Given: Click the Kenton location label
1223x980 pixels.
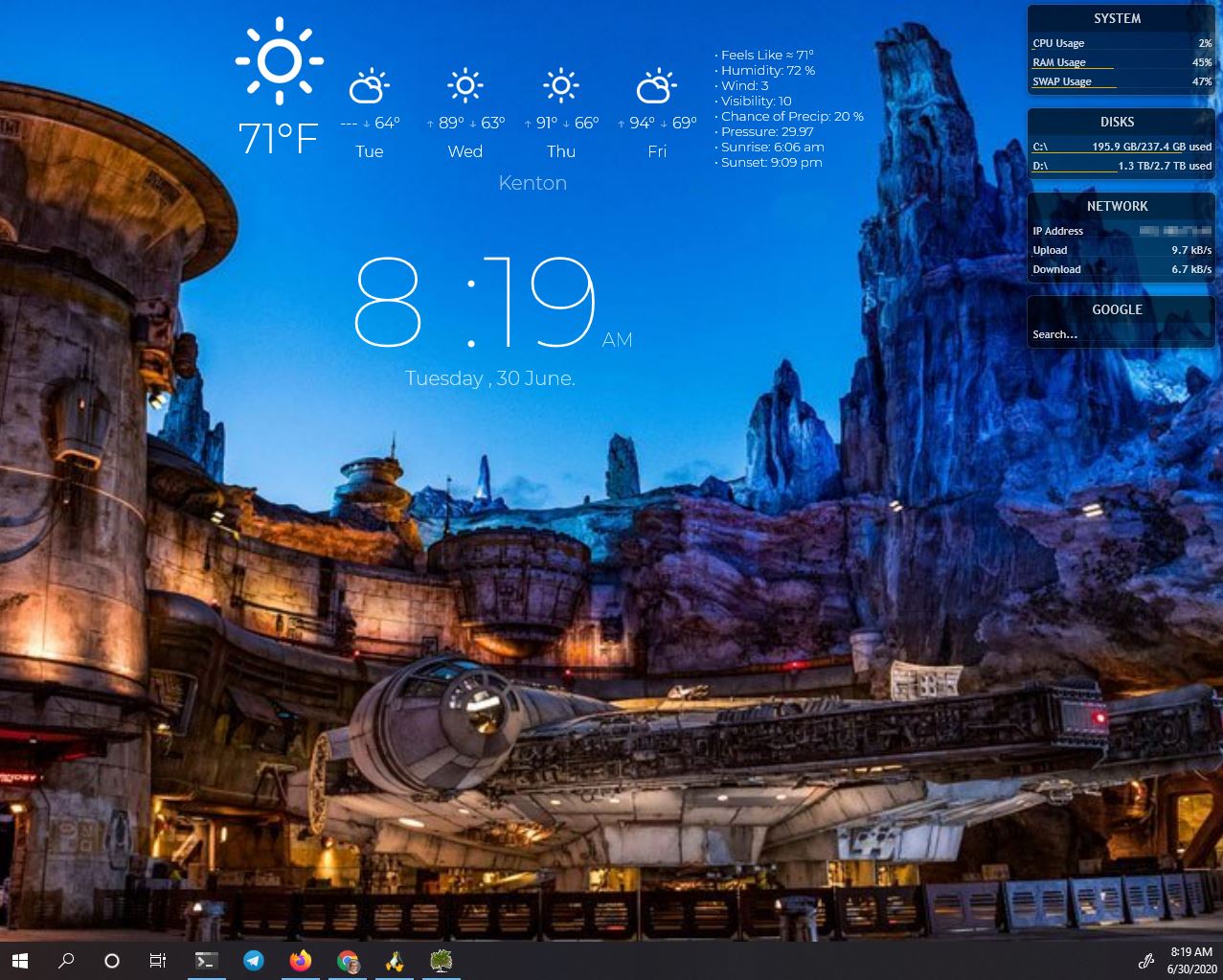Looking at the screenshot, I should [532, 183].
